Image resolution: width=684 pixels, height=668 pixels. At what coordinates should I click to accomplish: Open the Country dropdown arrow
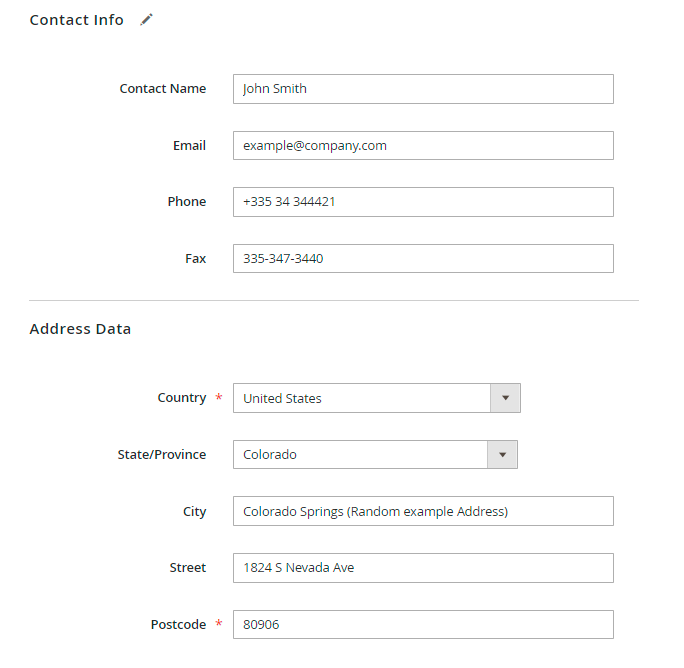505,398
